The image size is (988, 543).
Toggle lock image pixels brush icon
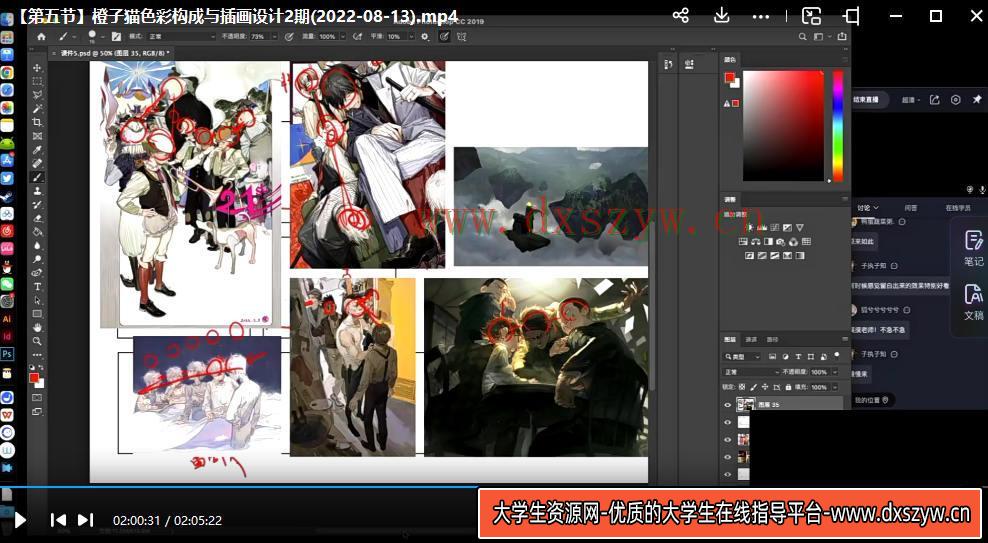point(754,387)
